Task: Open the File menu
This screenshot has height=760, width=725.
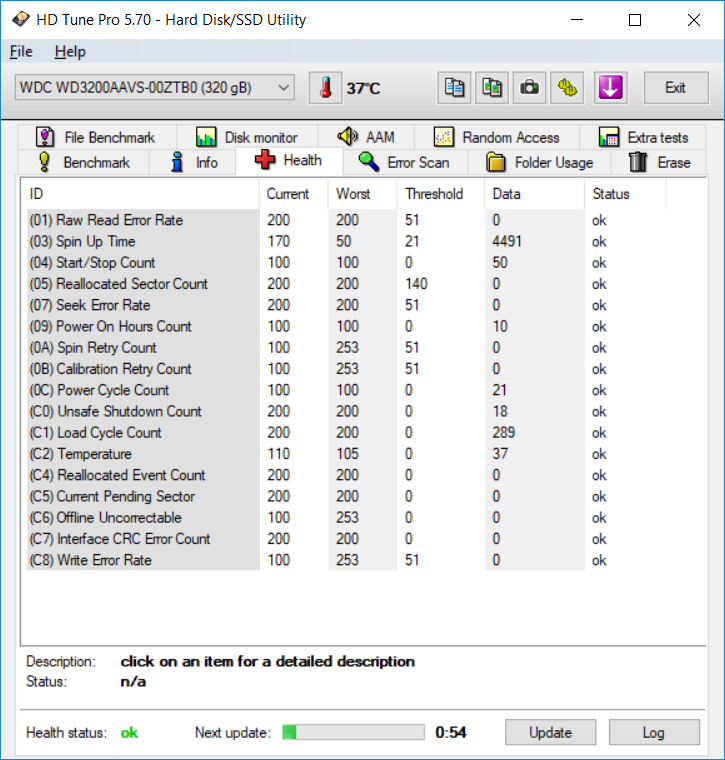Action: [21, 51]
